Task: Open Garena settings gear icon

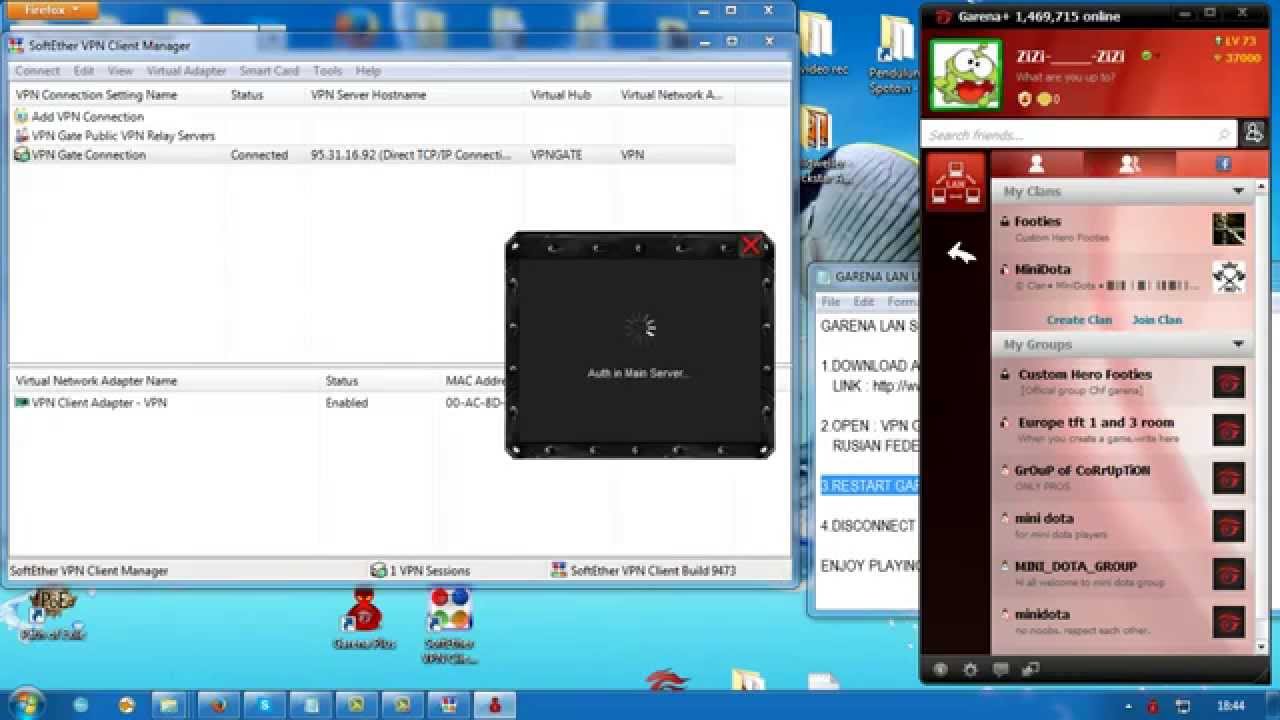Action: click(x=969, y=670)
